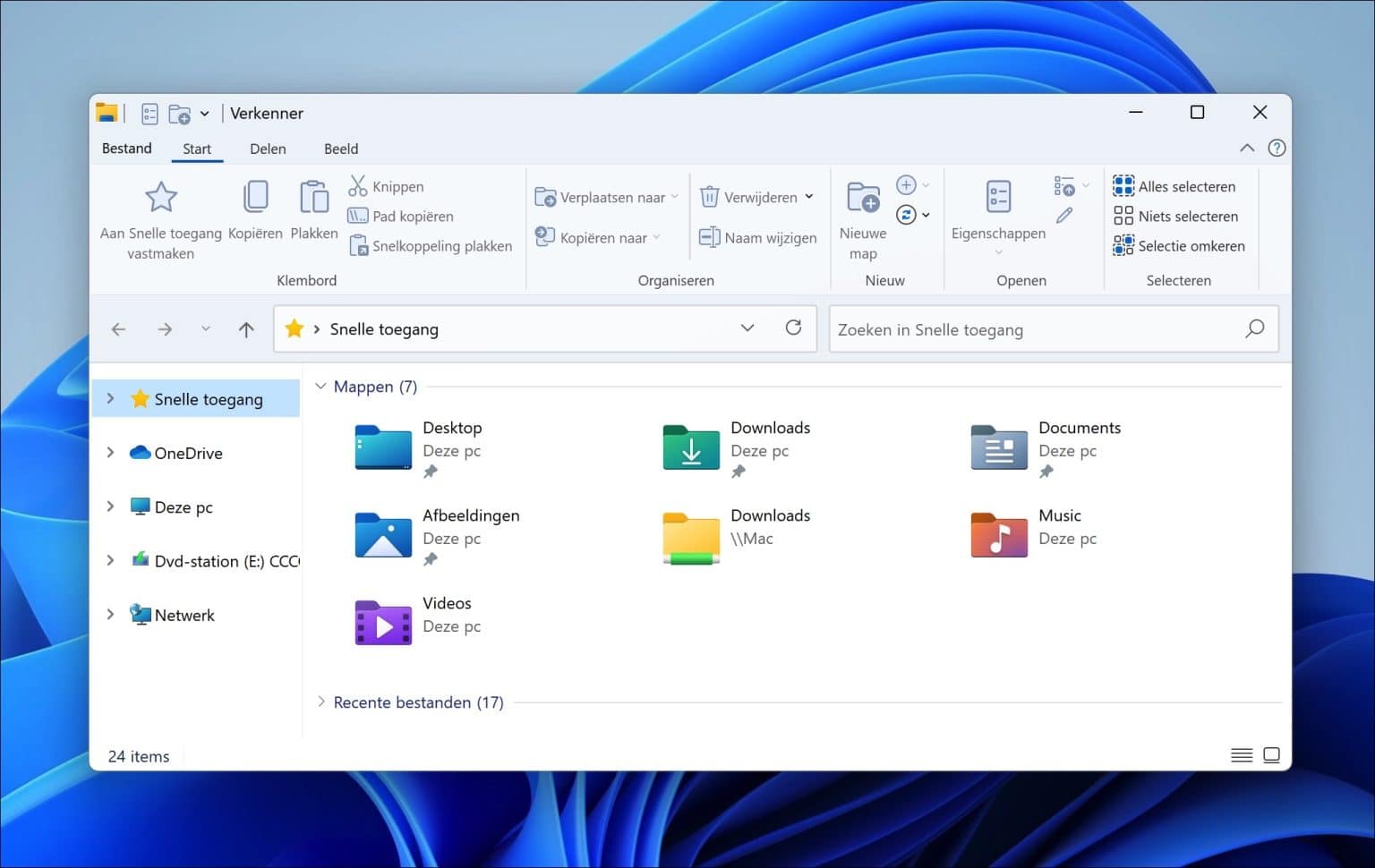Open Eigenschappen via its icon

click(x=996, y=197)
